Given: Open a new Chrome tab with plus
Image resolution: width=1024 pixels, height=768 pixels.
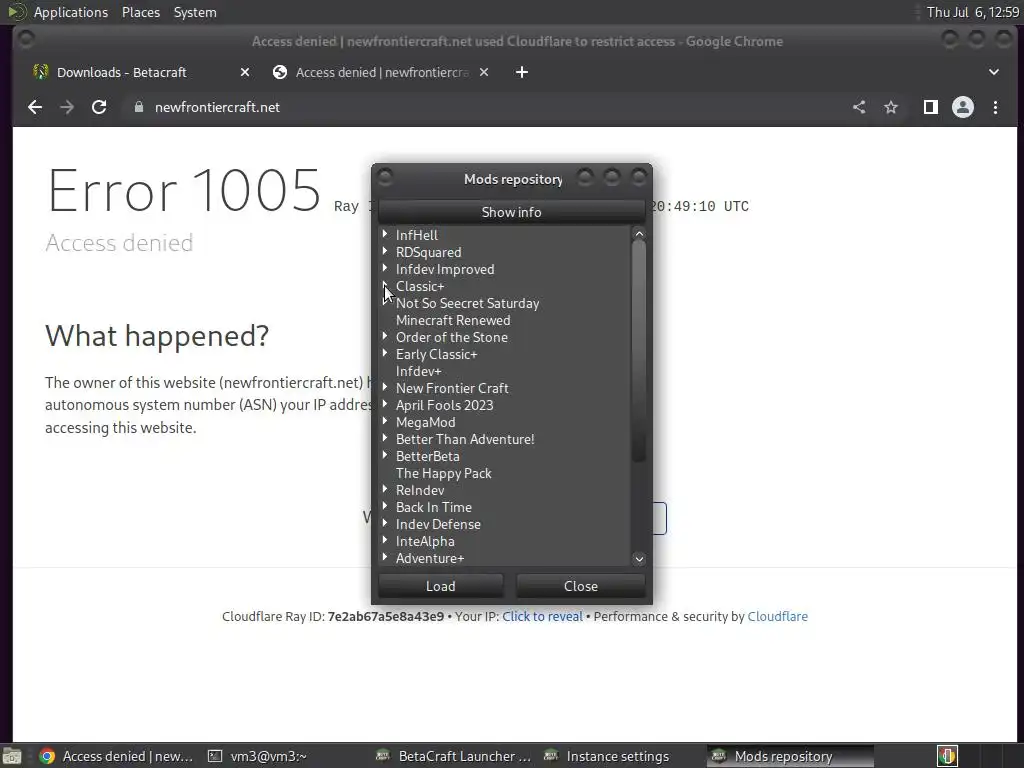Looking at the screenshot, I should [522, 72].
